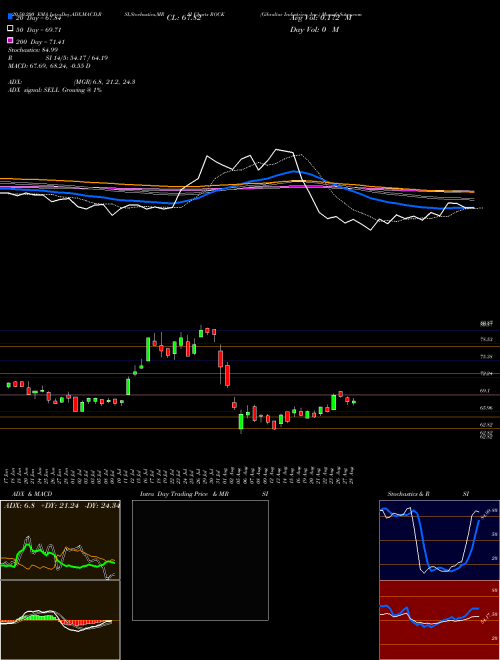Click the 'Day Vol: 0 M' label
500x660 pixels.
pos(314,29)
